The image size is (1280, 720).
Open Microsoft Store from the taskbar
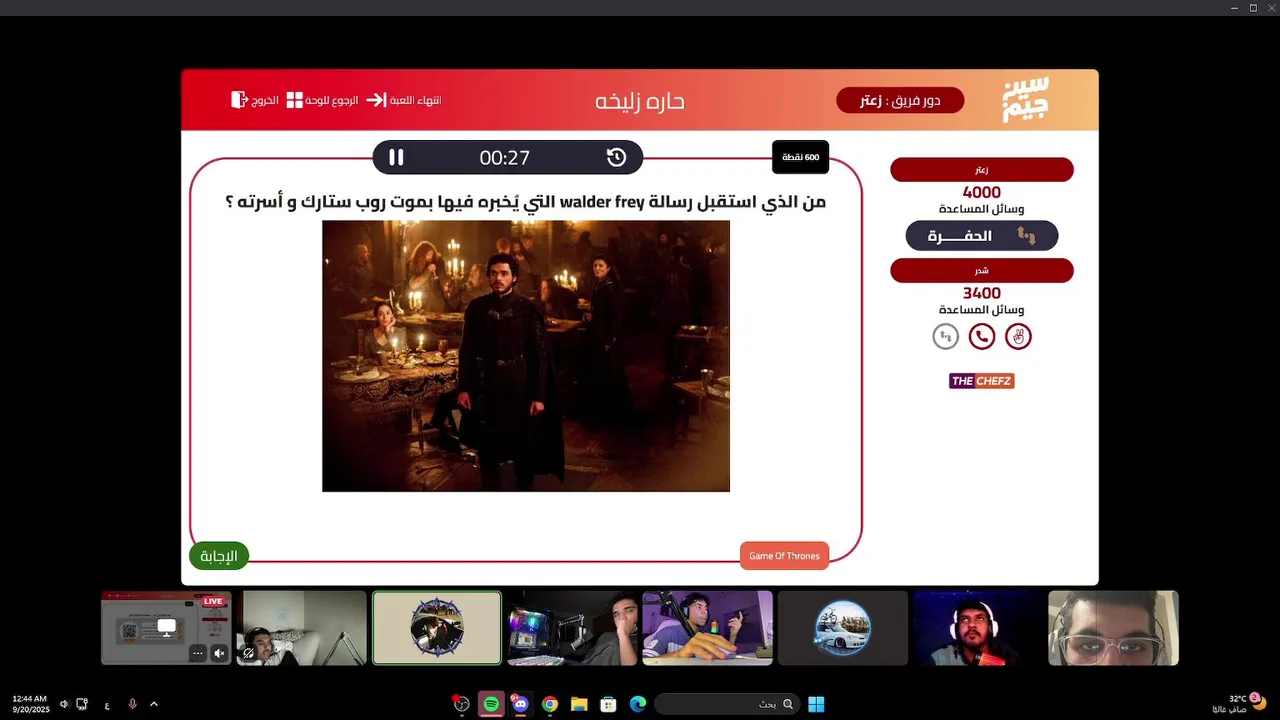(x=608, y=704)
